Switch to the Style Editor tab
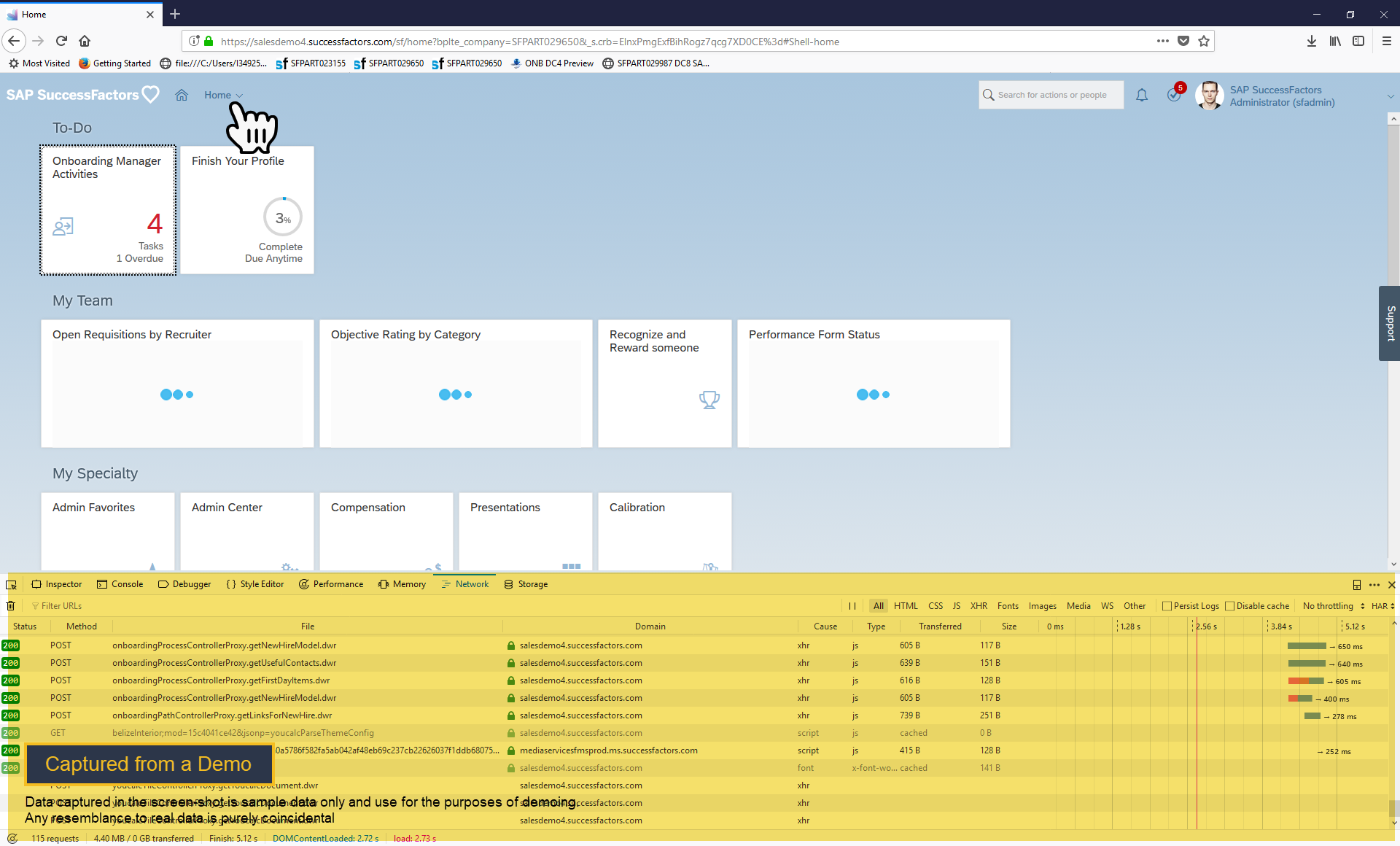 [x=254, y=584]
